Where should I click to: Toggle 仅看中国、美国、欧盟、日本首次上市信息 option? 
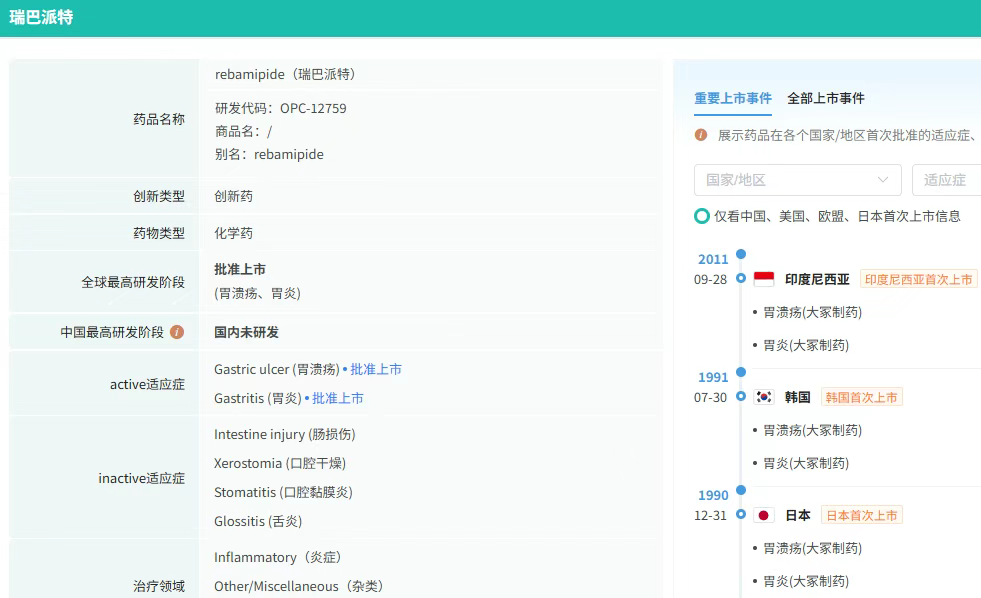702,216
